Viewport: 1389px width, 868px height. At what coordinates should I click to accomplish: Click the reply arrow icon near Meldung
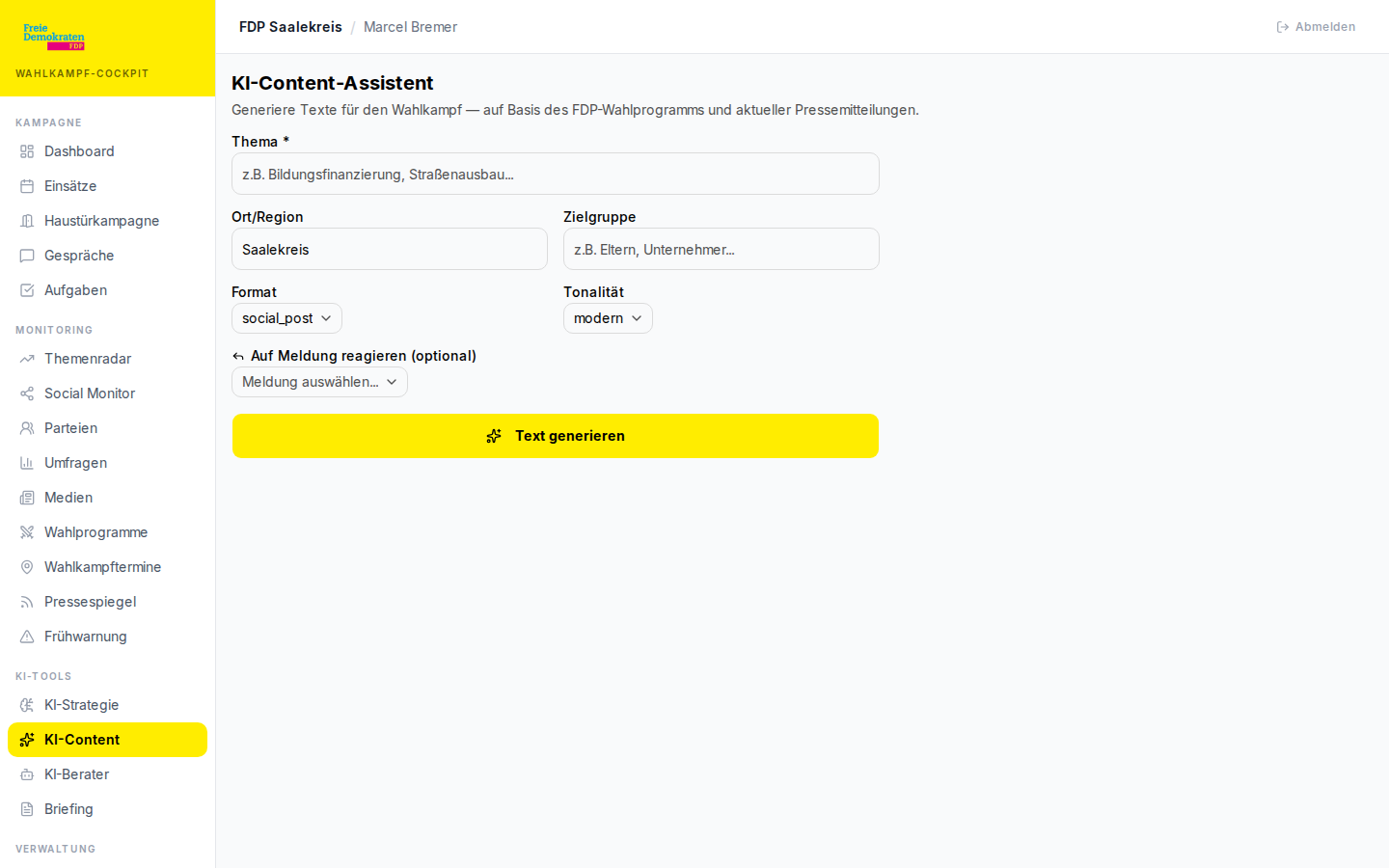coord(238,357)
